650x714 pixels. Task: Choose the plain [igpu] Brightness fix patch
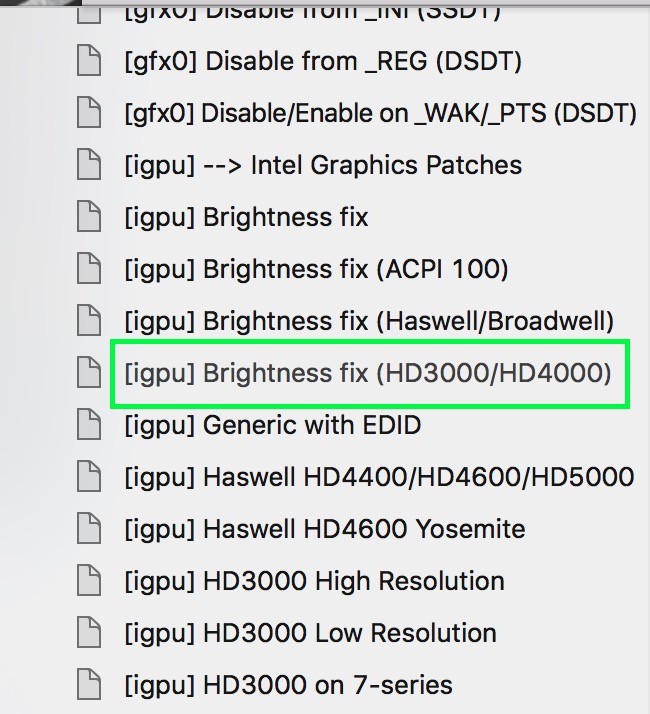click(246, 217)
